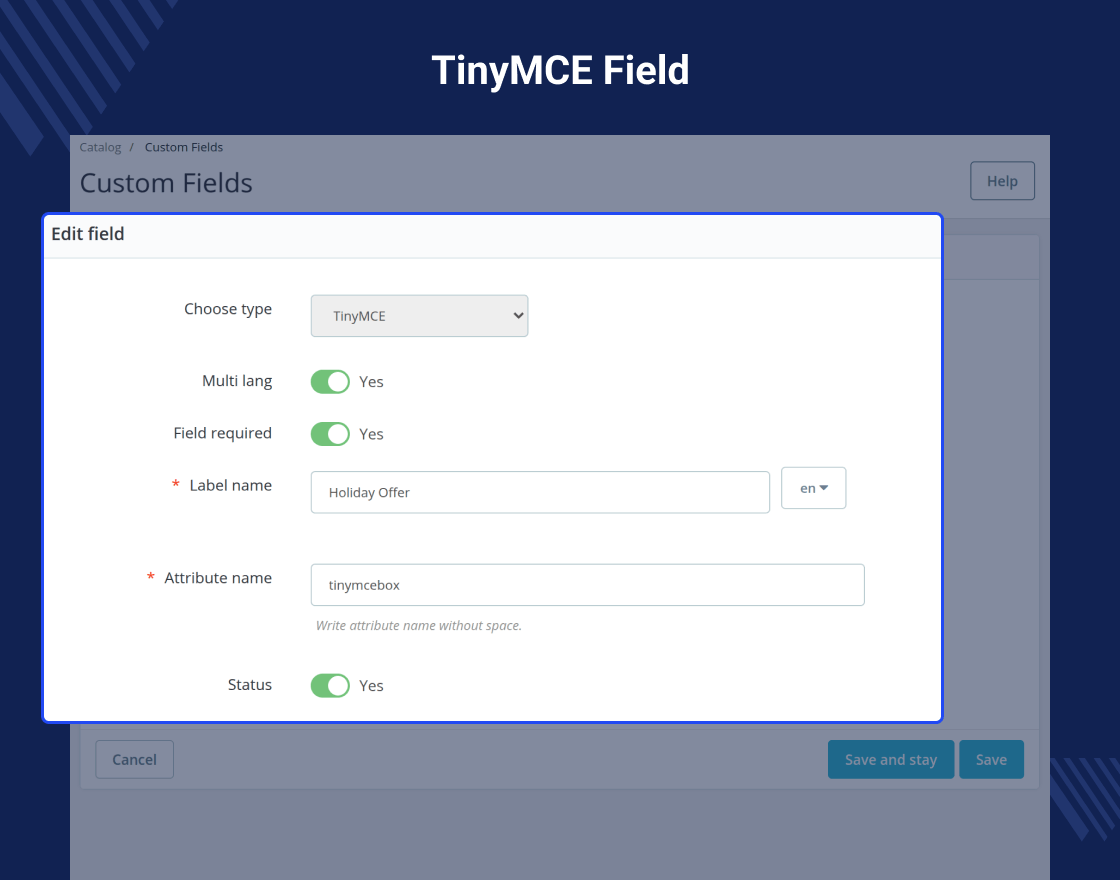Click the Edit field dialog title
1120x880 pixels.
88,234
